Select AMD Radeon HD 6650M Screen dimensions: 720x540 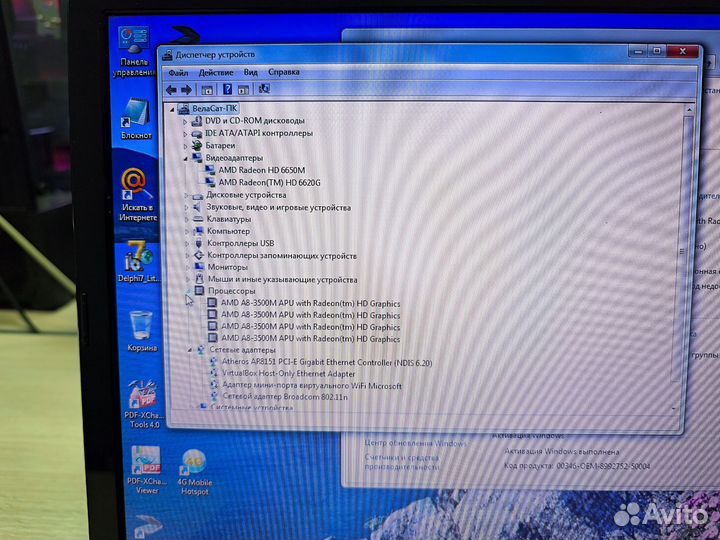click(x=262, y=170)
